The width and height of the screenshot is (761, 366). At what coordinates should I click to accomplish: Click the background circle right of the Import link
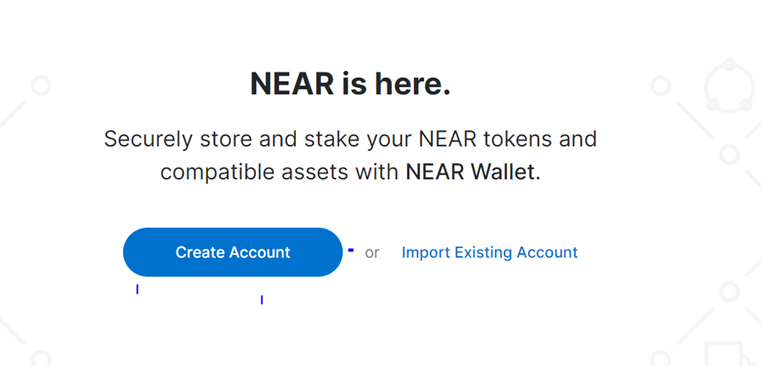pos(729,292)
